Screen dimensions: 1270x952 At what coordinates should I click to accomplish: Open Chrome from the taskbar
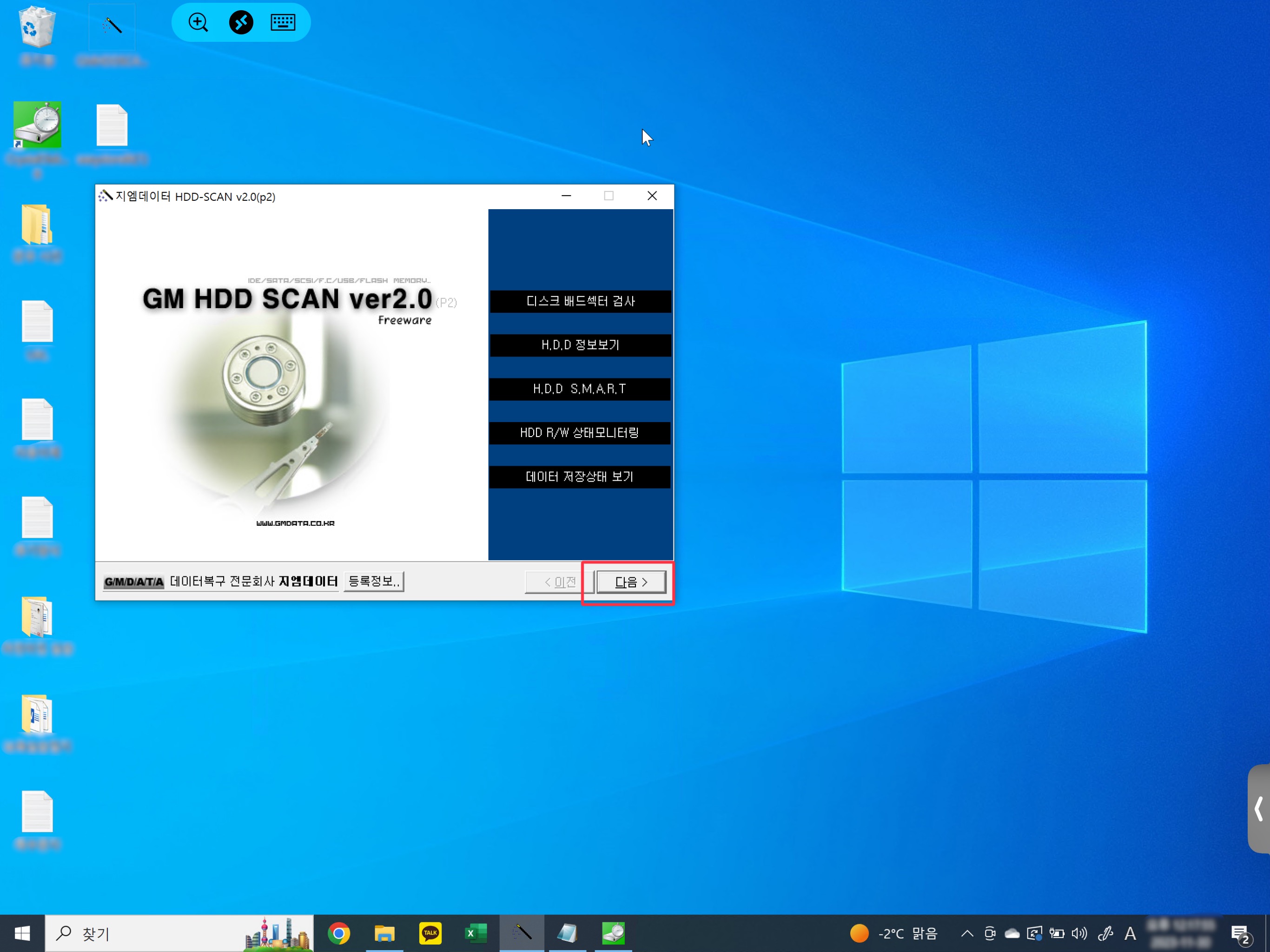339,933
